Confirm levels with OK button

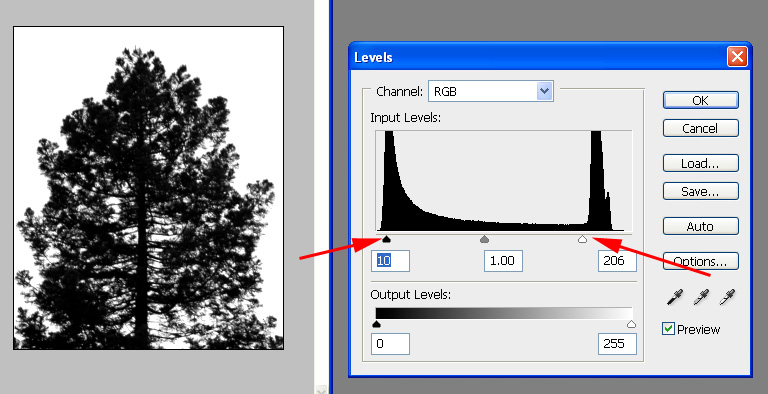[700, 100]
